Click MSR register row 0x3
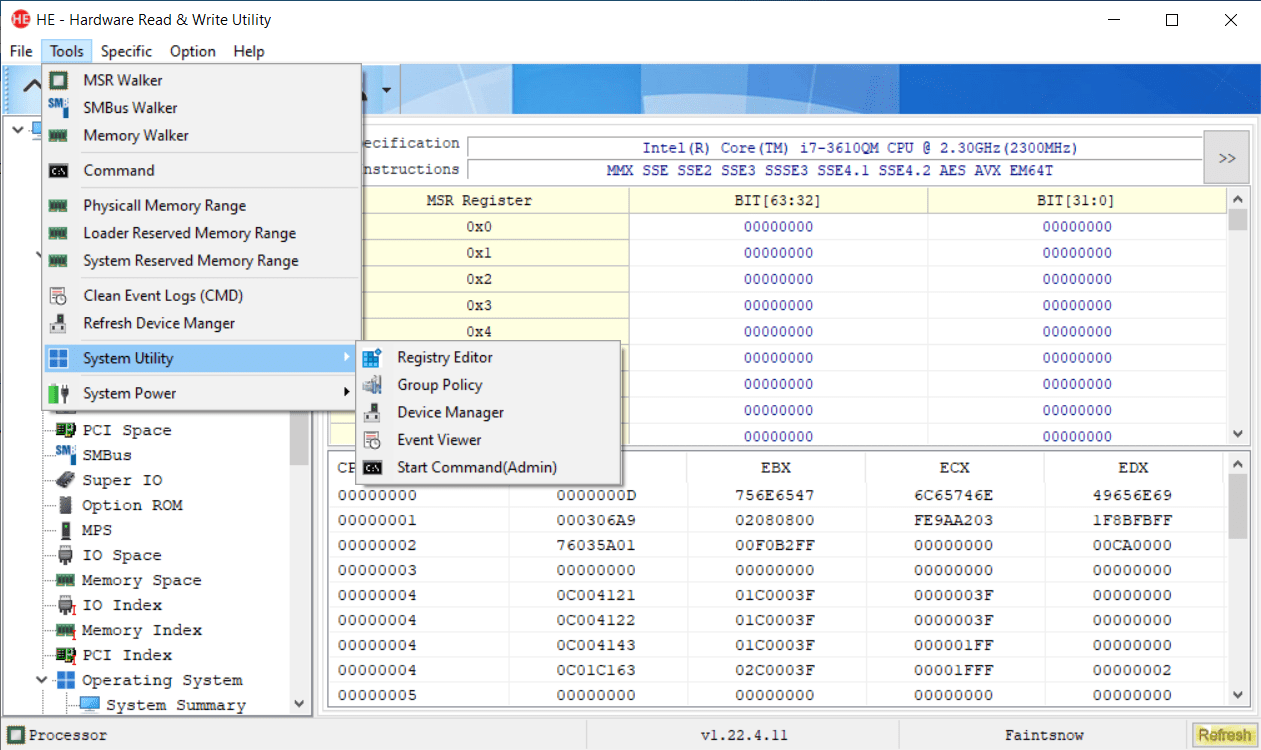The image size is (1261, 750). click(x=479, y=305)
